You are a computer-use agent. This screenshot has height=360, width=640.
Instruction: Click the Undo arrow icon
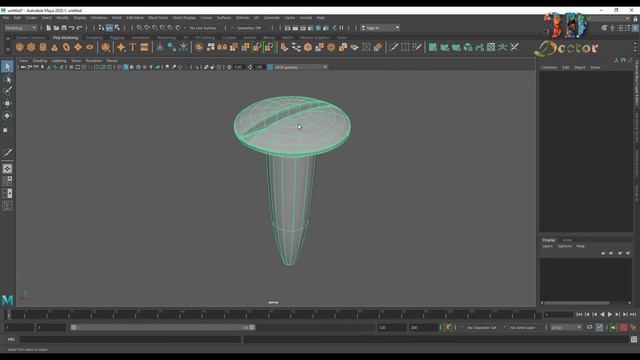point(72,28)
